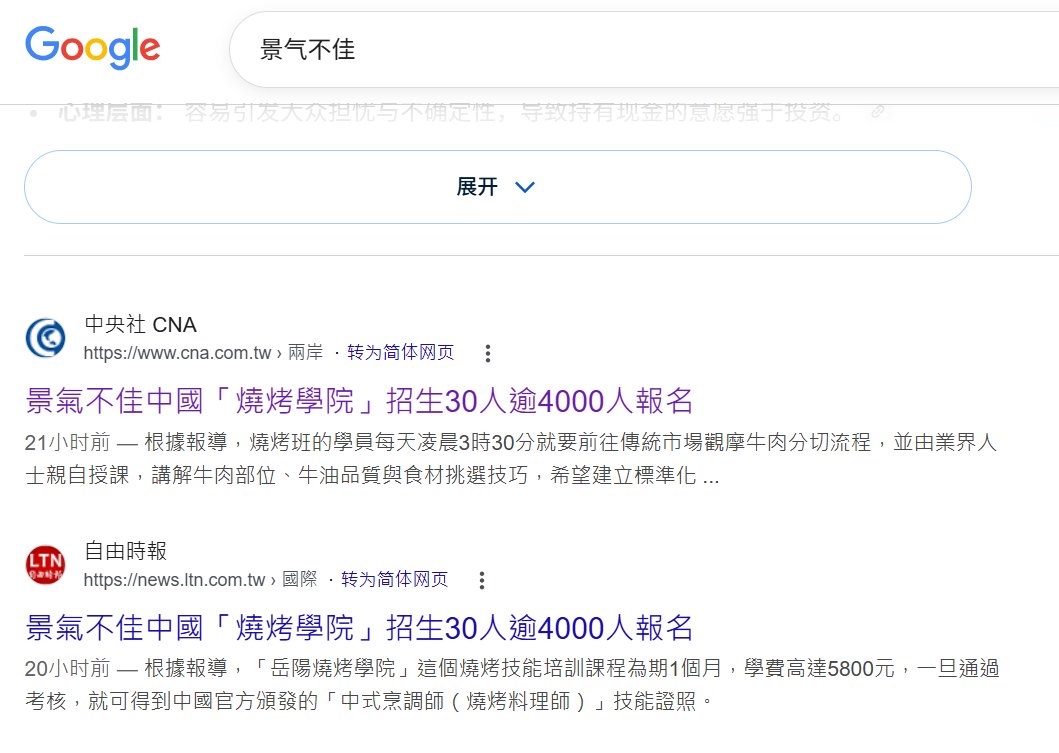The image size is (1059, 753).
Task: Click the 自由時報 LTN favicon
Action: tap(45, 565)
